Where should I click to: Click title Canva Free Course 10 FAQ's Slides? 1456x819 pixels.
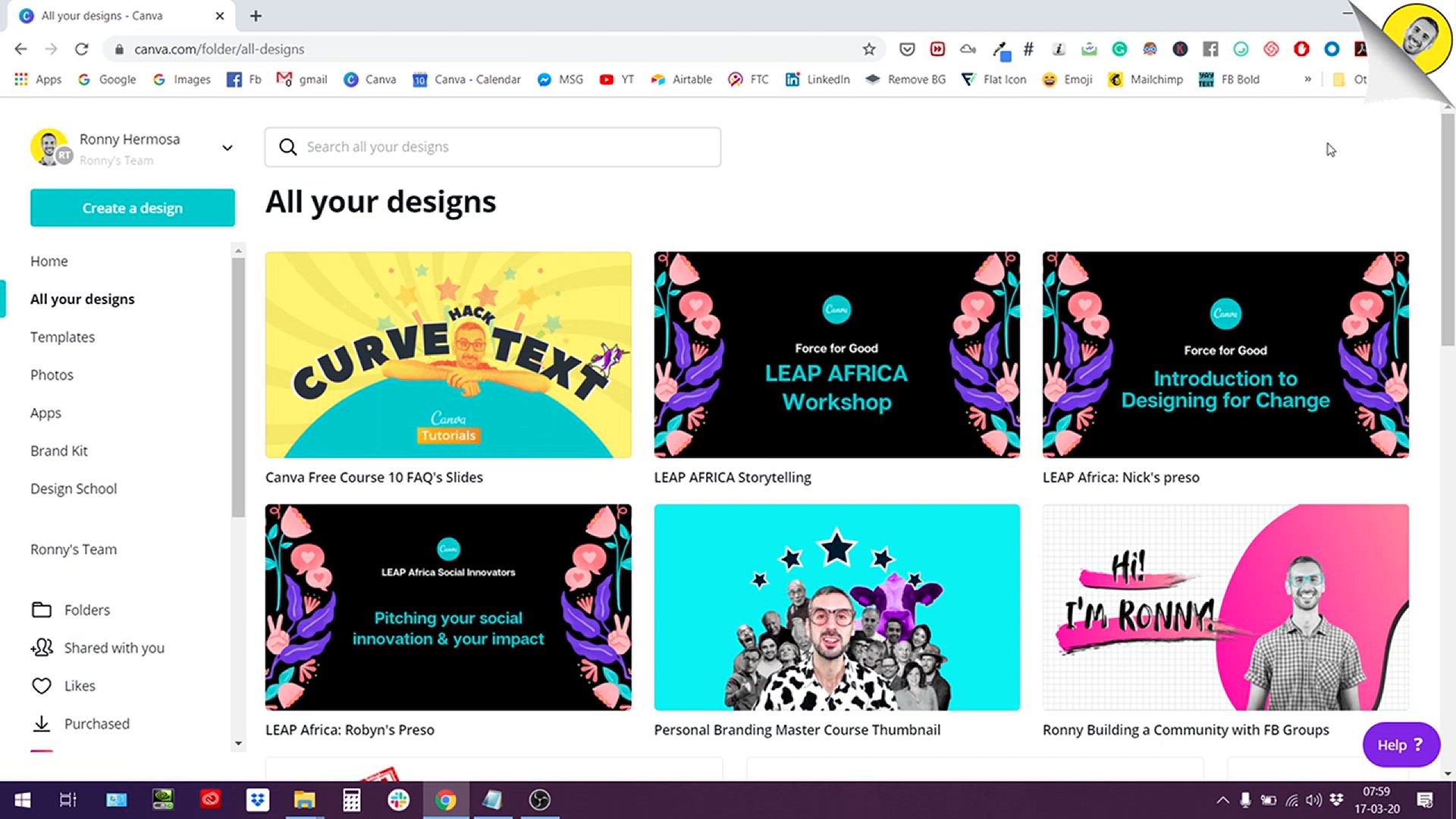pos(374,478)
